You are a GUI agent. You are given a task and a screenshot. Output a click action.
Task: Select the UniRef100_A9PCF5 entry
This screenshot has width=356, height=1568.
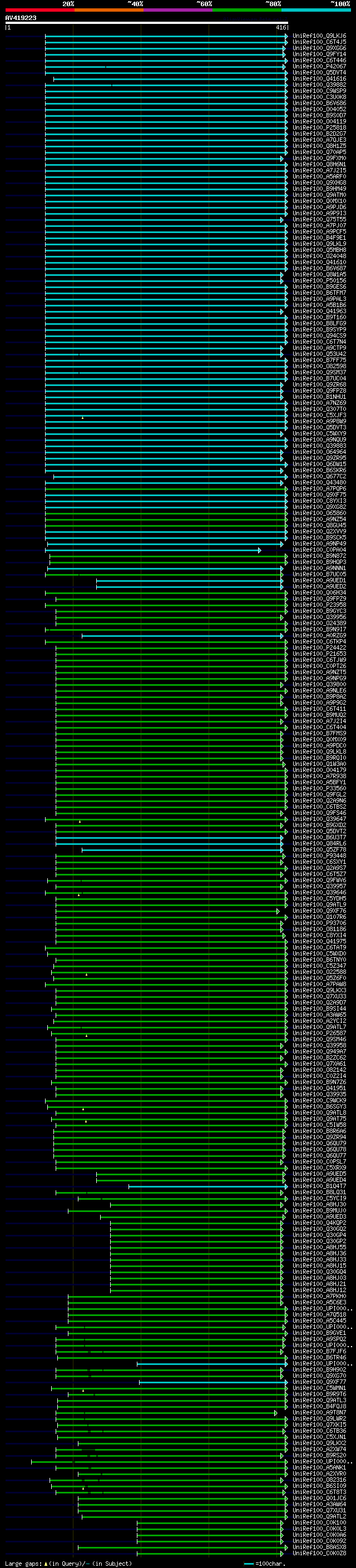click(319, 231)
